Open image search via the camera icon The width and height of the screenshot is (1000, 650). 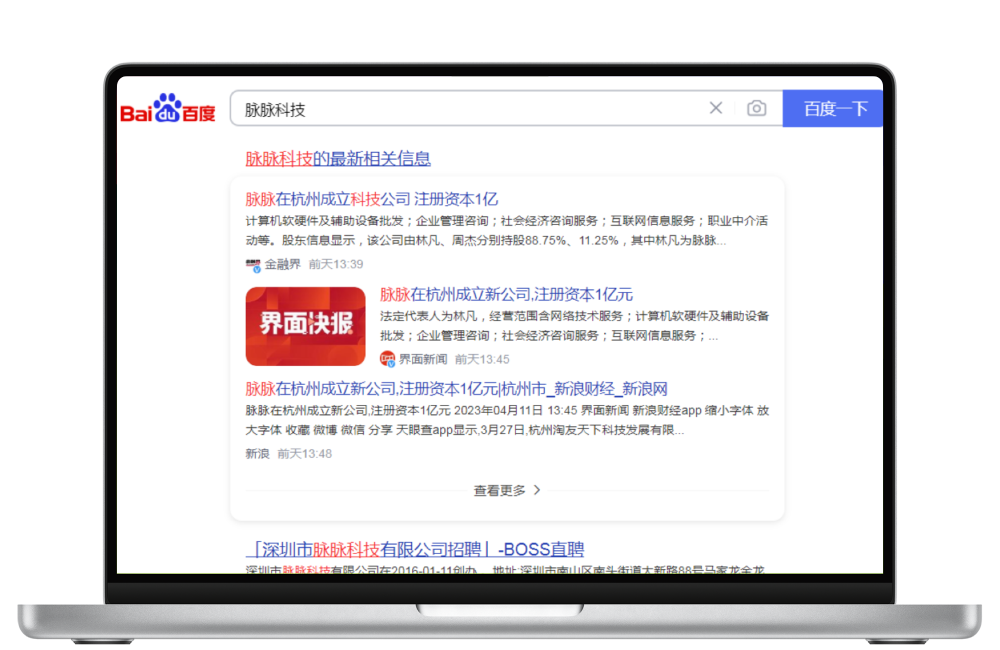click(757, 108)
